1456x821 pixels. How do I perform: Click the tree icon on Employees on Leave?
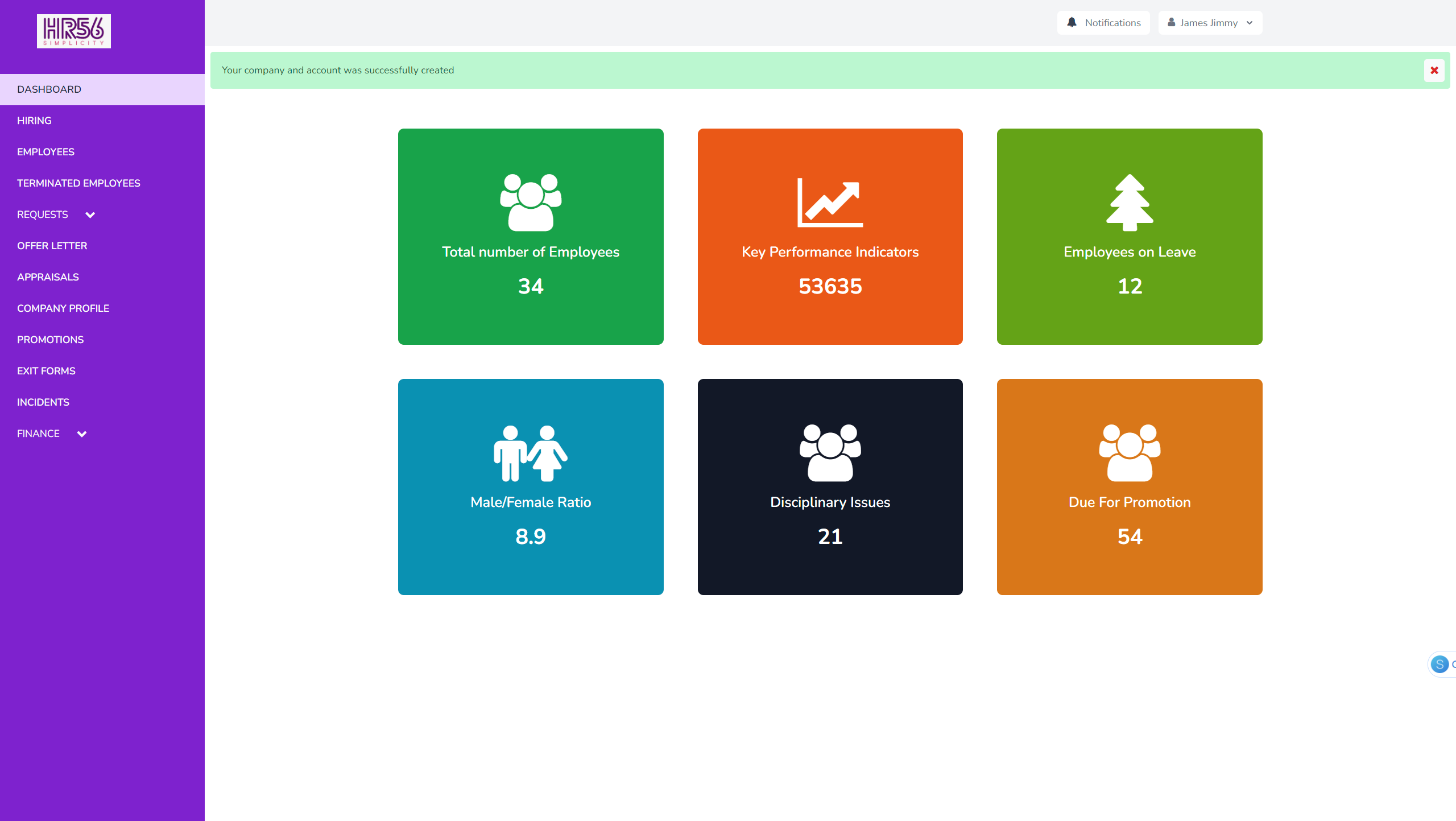1130,203
